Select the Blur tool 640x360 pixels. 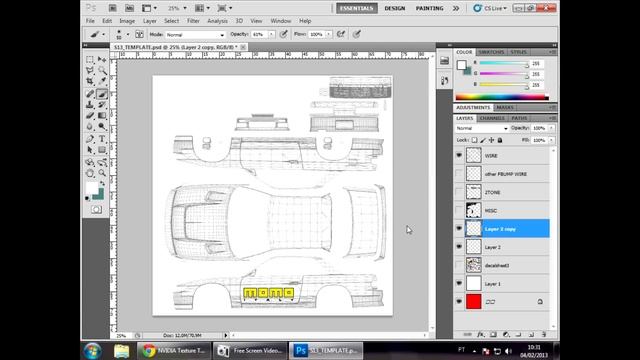click(90, 127)
